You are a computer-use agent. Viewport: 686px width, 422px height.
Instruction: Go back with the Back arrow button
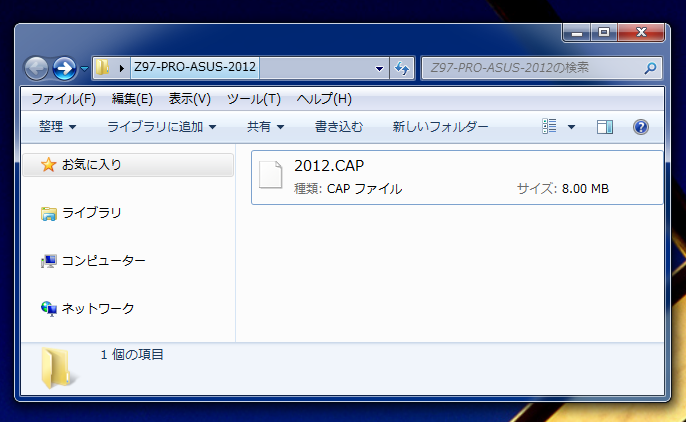pos(36,68)
